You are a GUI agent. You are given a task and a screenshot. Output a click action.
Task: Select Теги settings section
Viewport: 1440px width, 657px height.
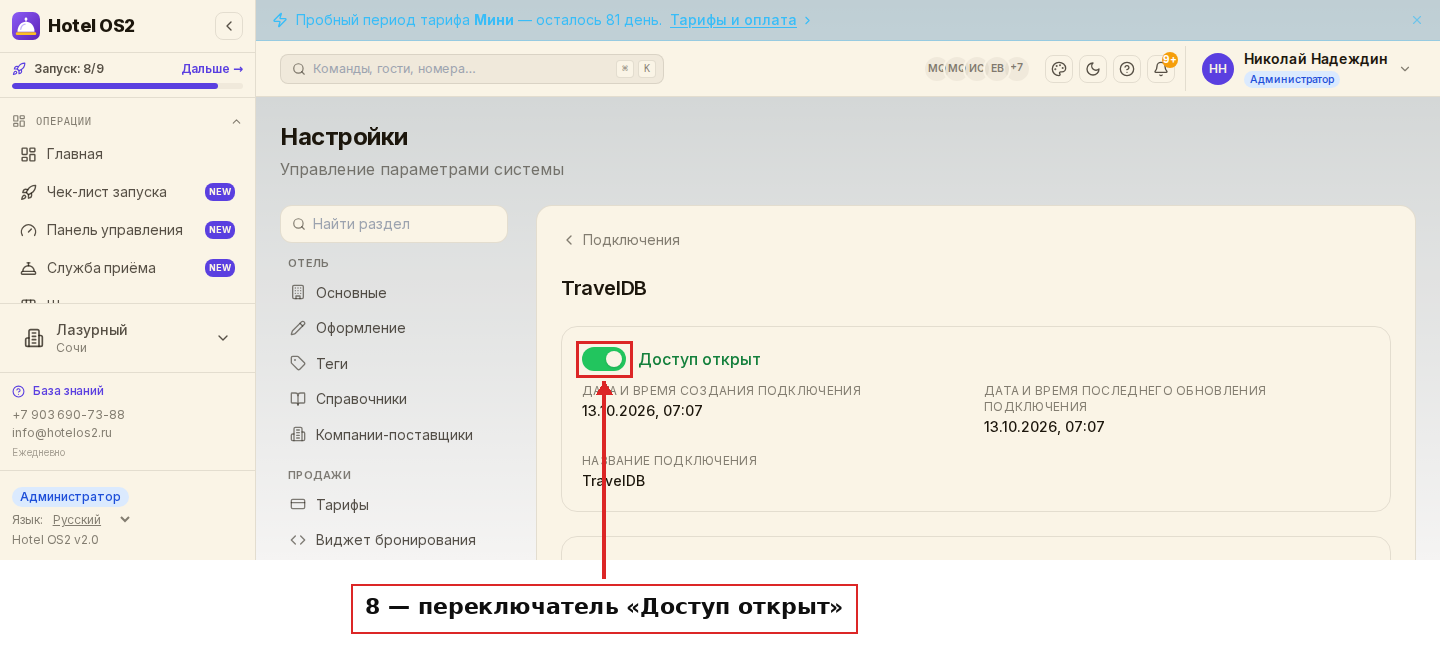(x=394, y=364)
